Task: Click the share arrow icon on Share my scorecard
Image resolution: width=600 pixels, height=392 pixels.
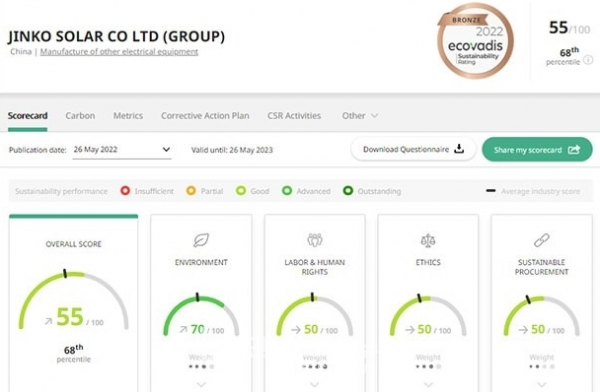Action: pos(574,150)
